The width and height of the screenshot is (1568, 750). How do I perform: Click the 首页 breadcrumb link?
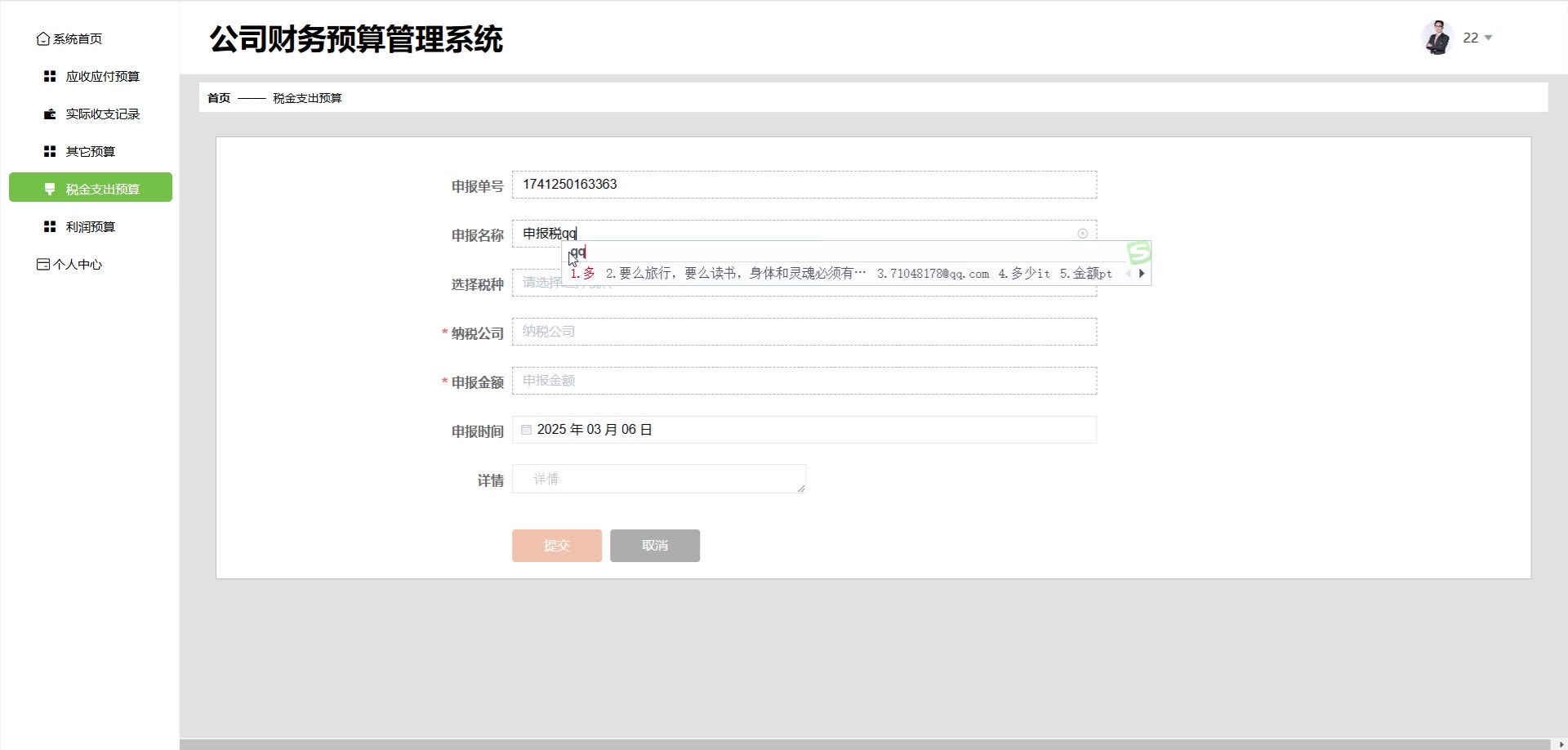219,98
